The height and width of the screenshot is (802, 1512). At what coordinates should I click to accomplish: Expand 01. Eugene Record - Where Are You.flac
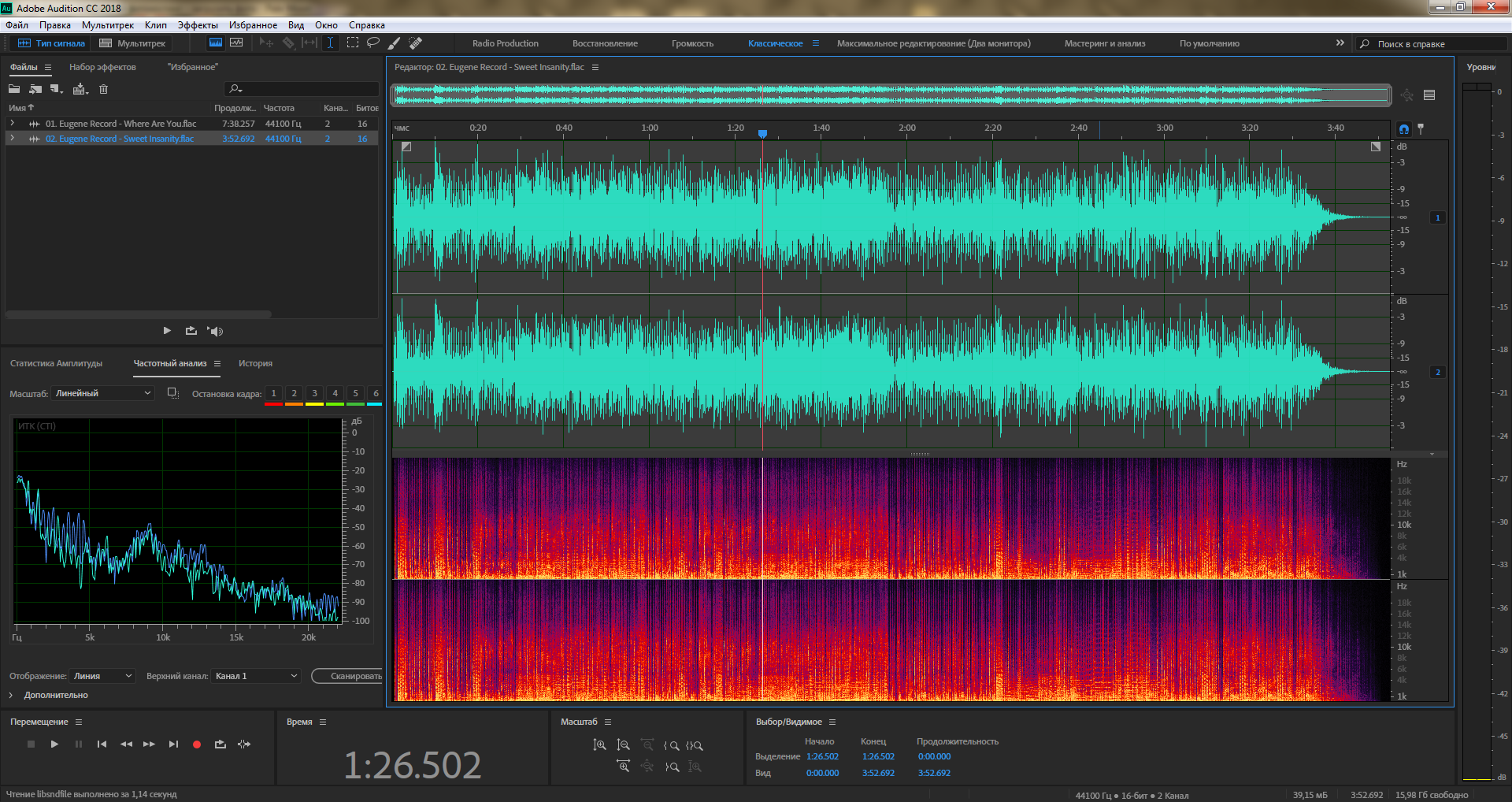coord(12,123)
